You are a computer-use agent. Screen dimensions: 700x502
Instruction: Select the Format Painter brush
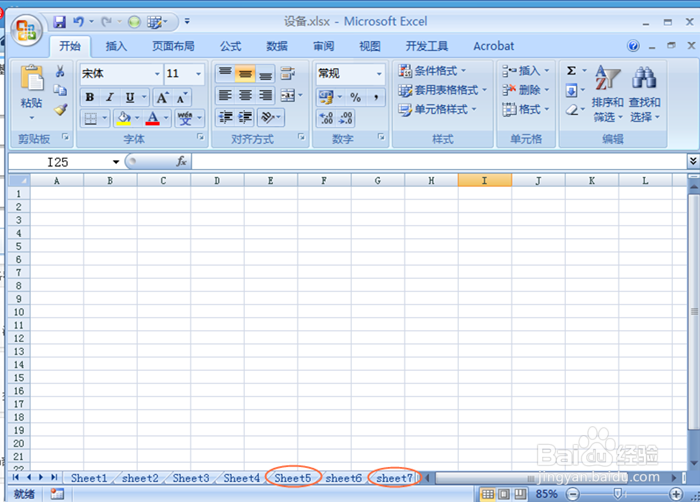pos(60,109)
